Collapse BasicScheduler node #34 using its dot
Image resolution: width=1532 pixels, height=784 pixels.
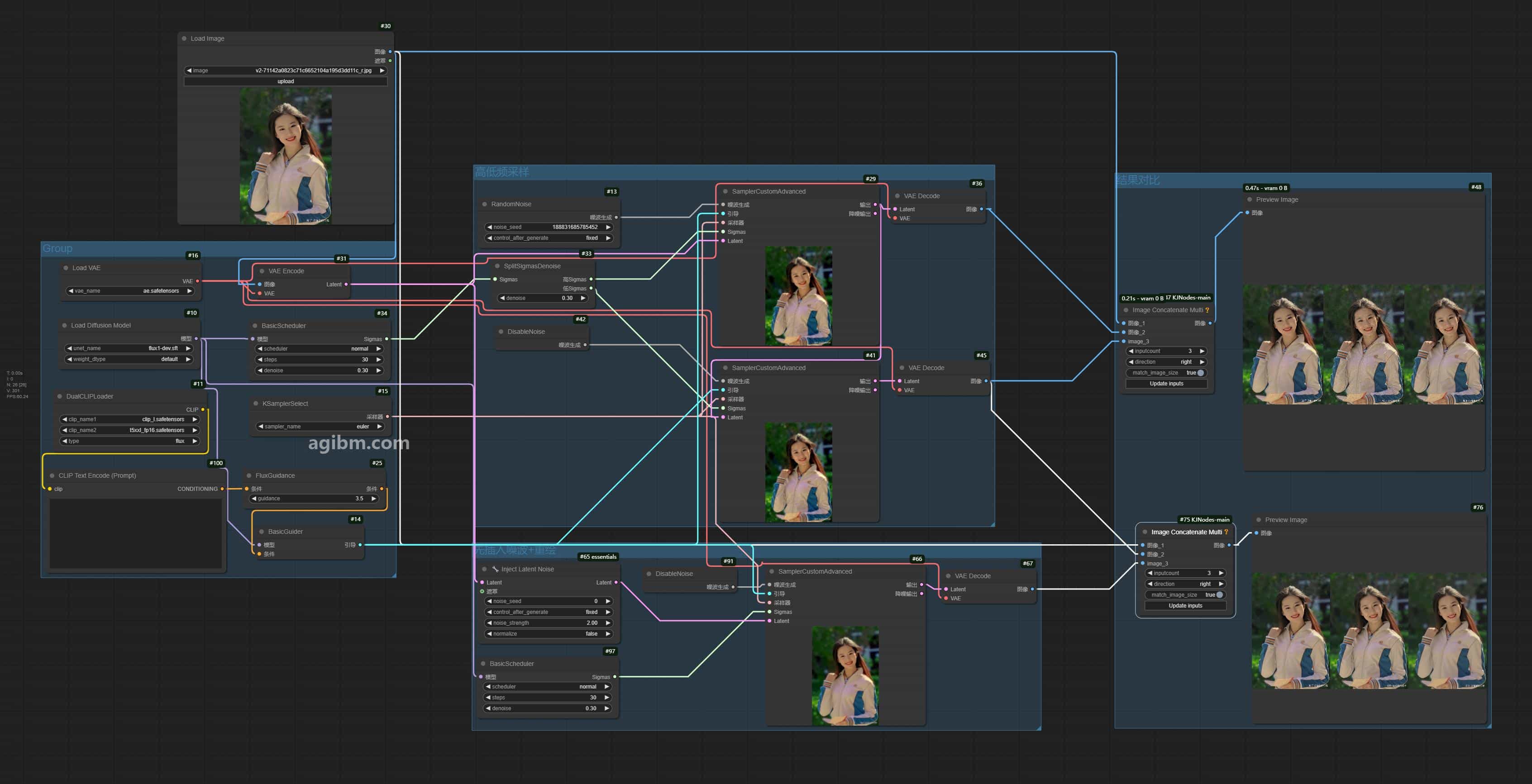click(x=255, y=326)
